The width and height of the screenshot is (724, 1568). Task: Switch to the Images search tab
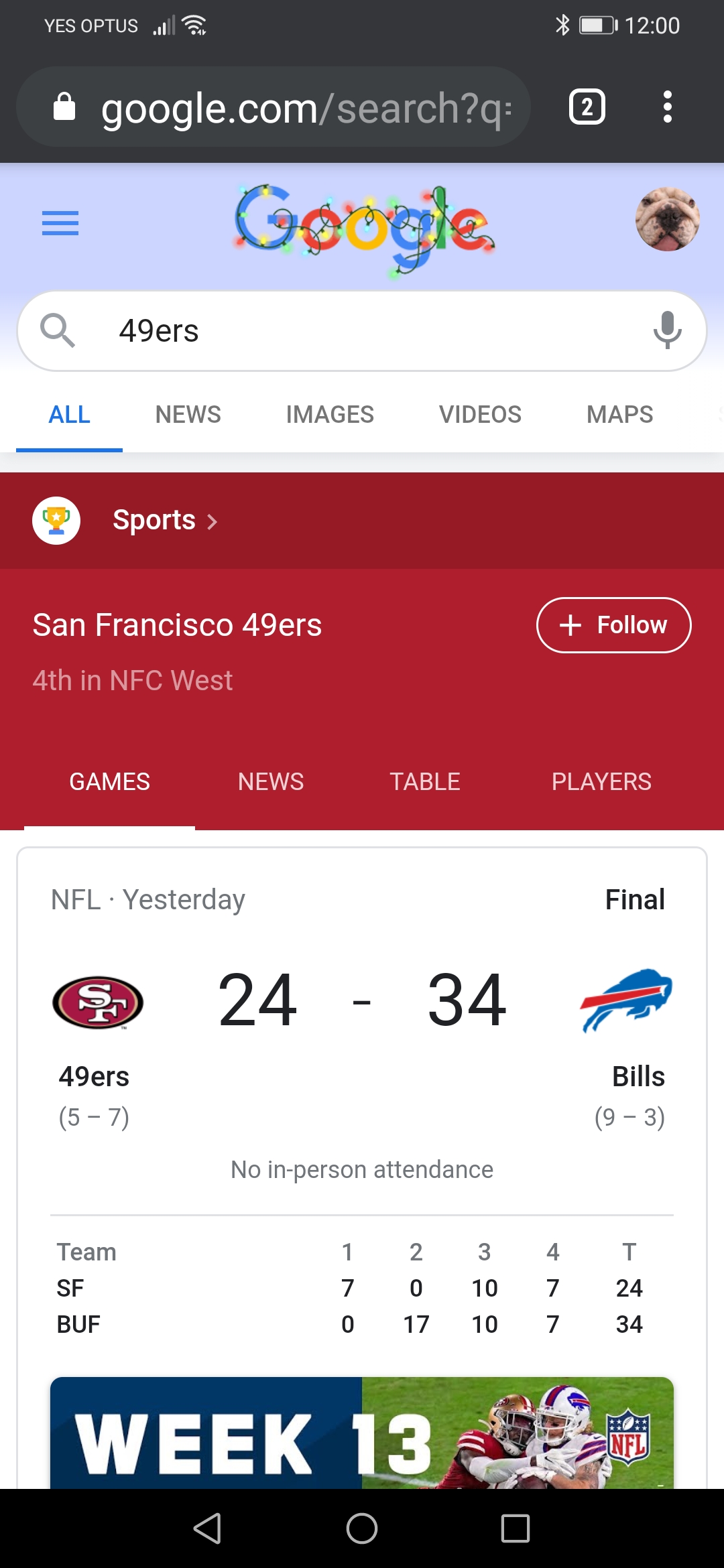pos(330,415)
